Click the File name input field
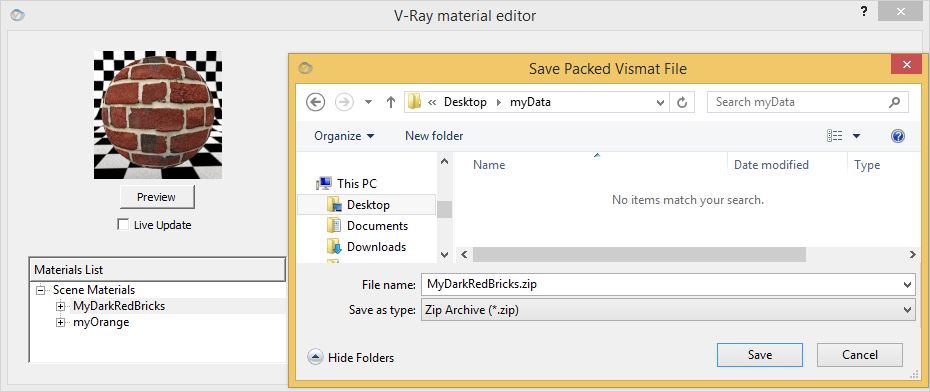 click(668, 285)
